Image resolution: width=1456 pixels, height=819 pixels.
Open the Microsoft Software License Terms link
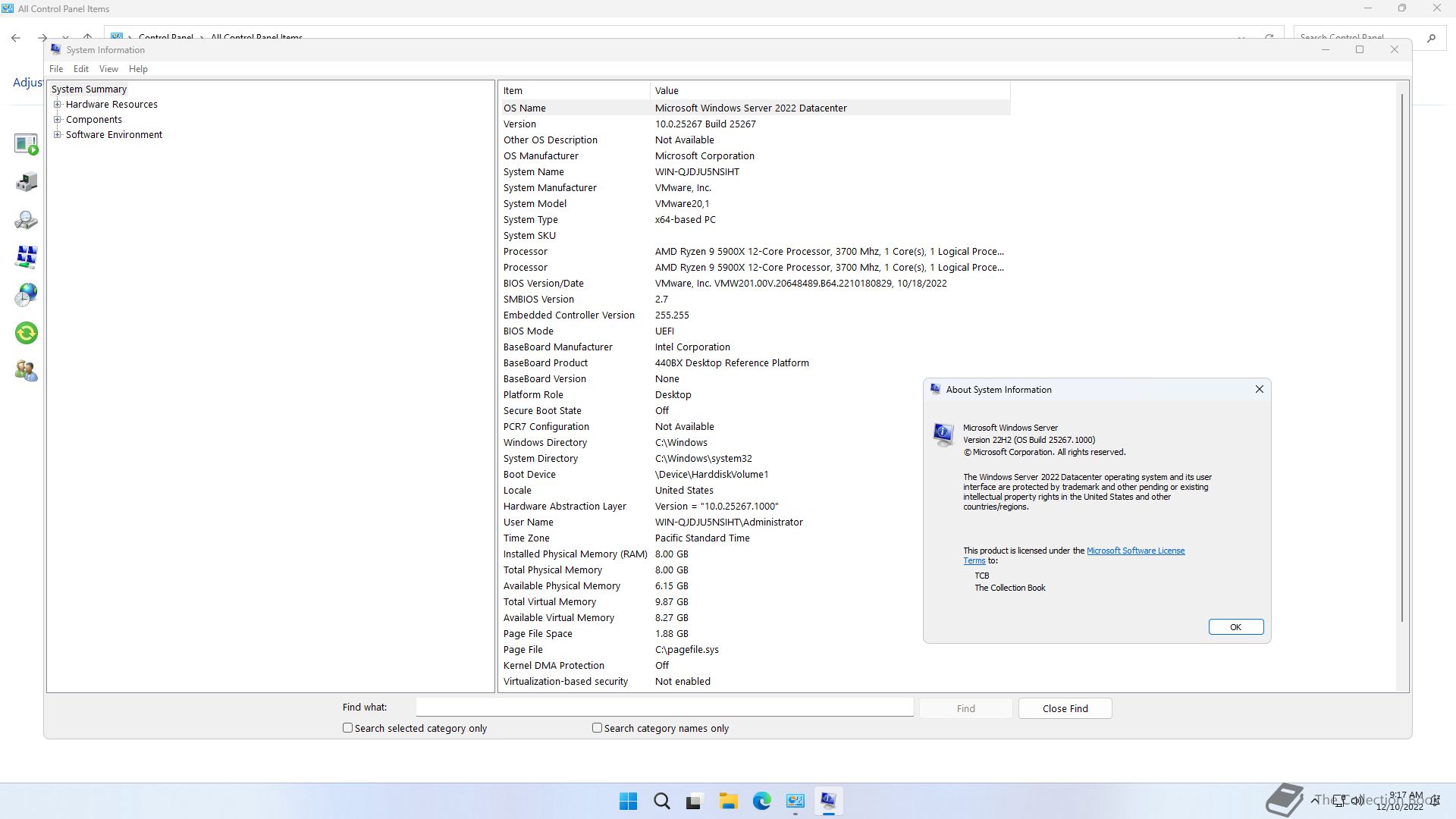(1134, 551)
